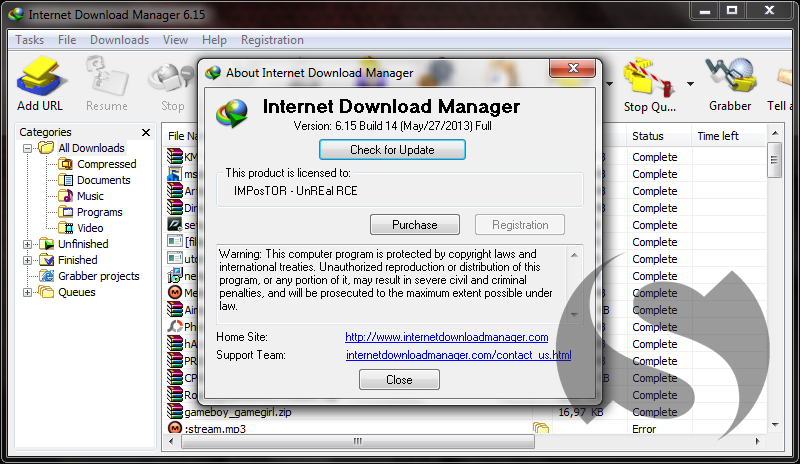
Task: Select the Grabber projects icon
Action: [46, 276]
